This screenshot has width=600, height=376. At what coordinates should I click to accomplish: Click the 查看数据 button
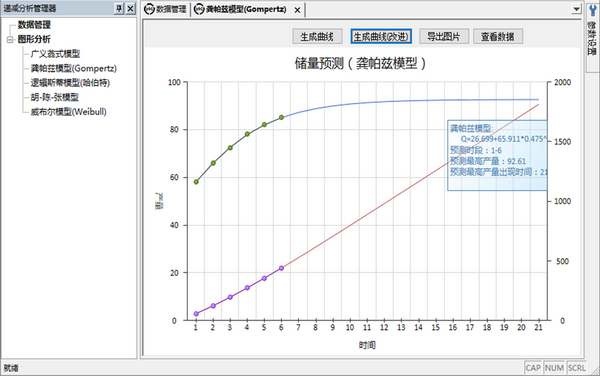[x=498, y=37]
